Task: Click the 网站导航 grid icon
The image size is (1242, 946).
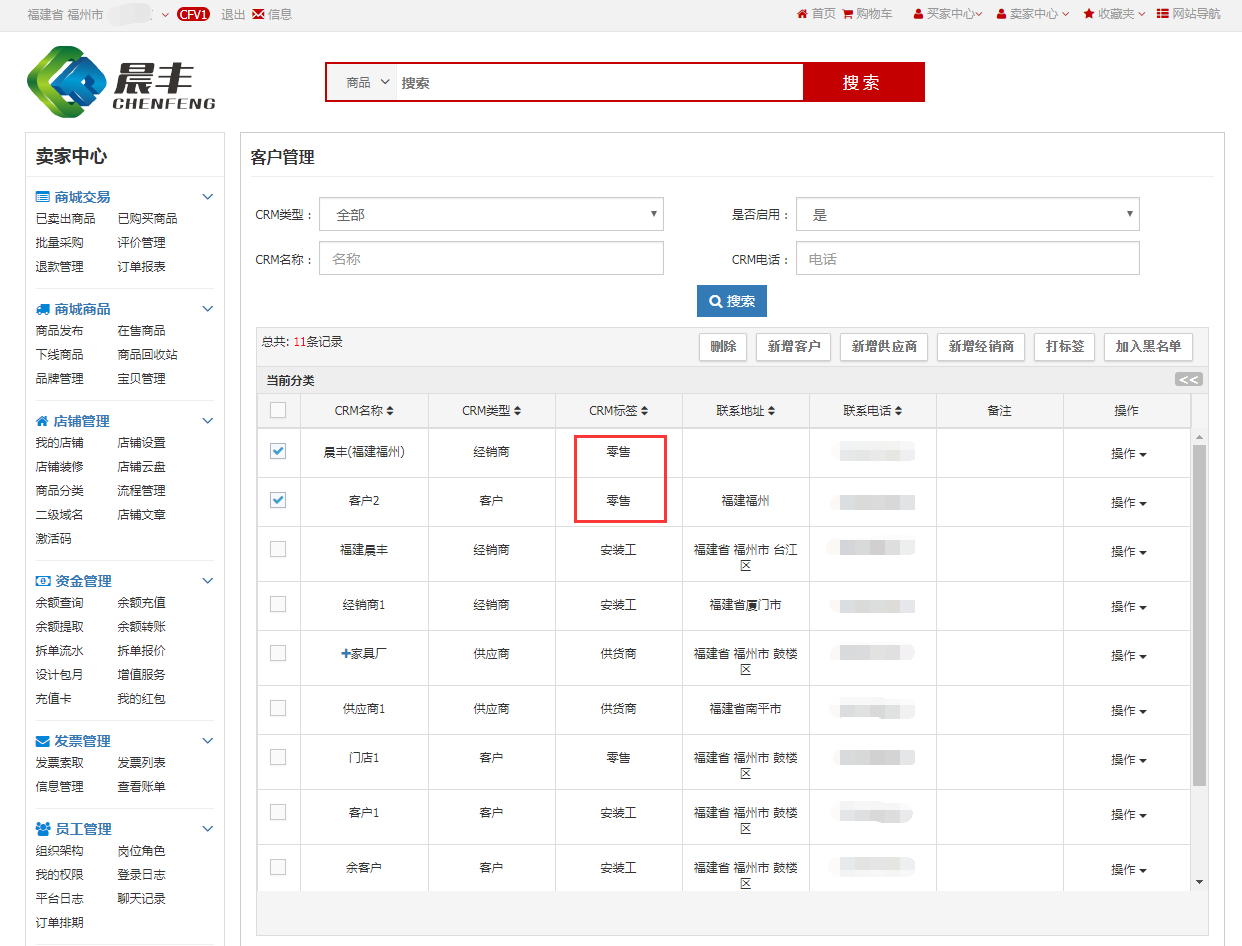Action: 1163,14
